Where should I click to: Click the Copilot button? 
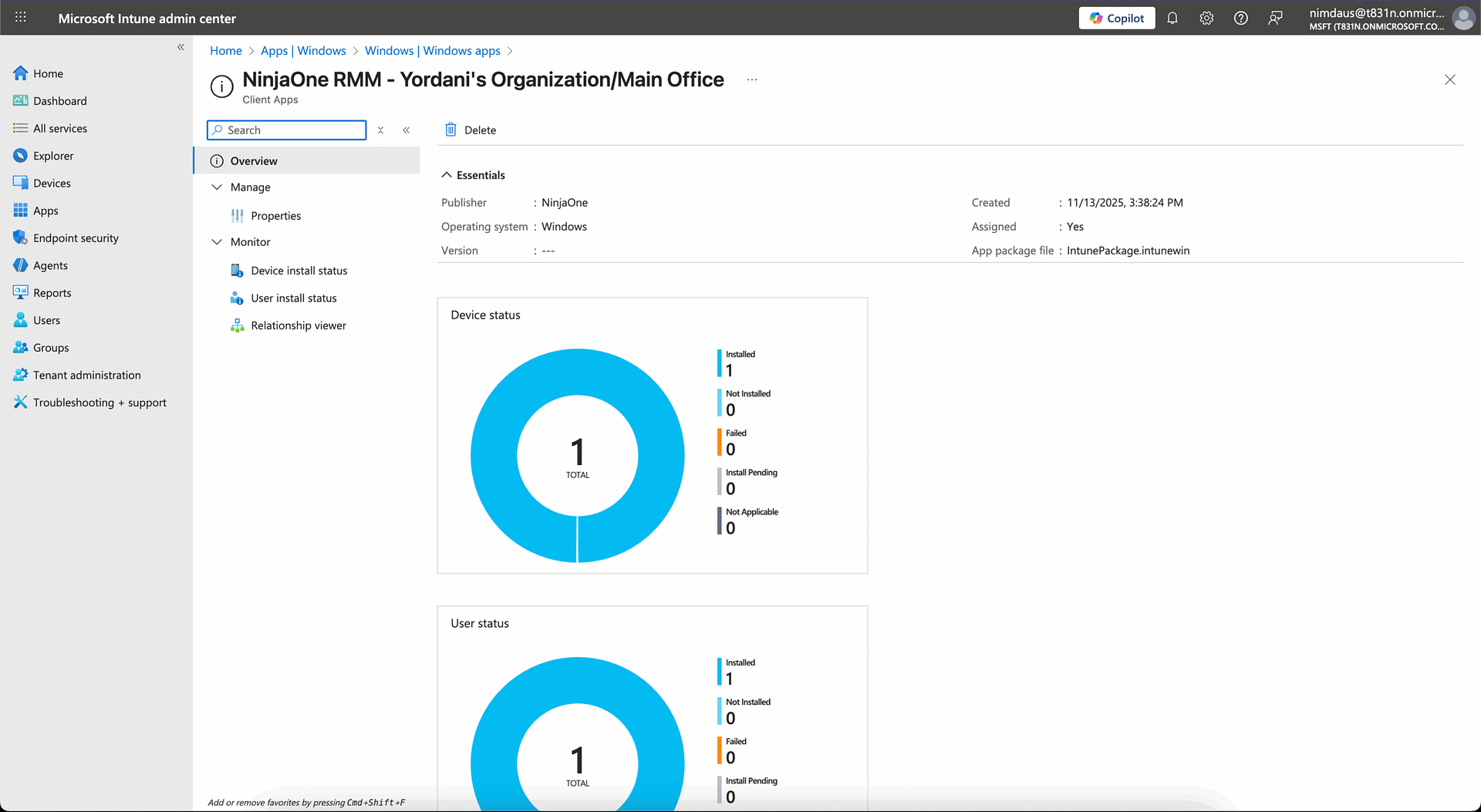pyautogui.click(x=1116, y=19)
